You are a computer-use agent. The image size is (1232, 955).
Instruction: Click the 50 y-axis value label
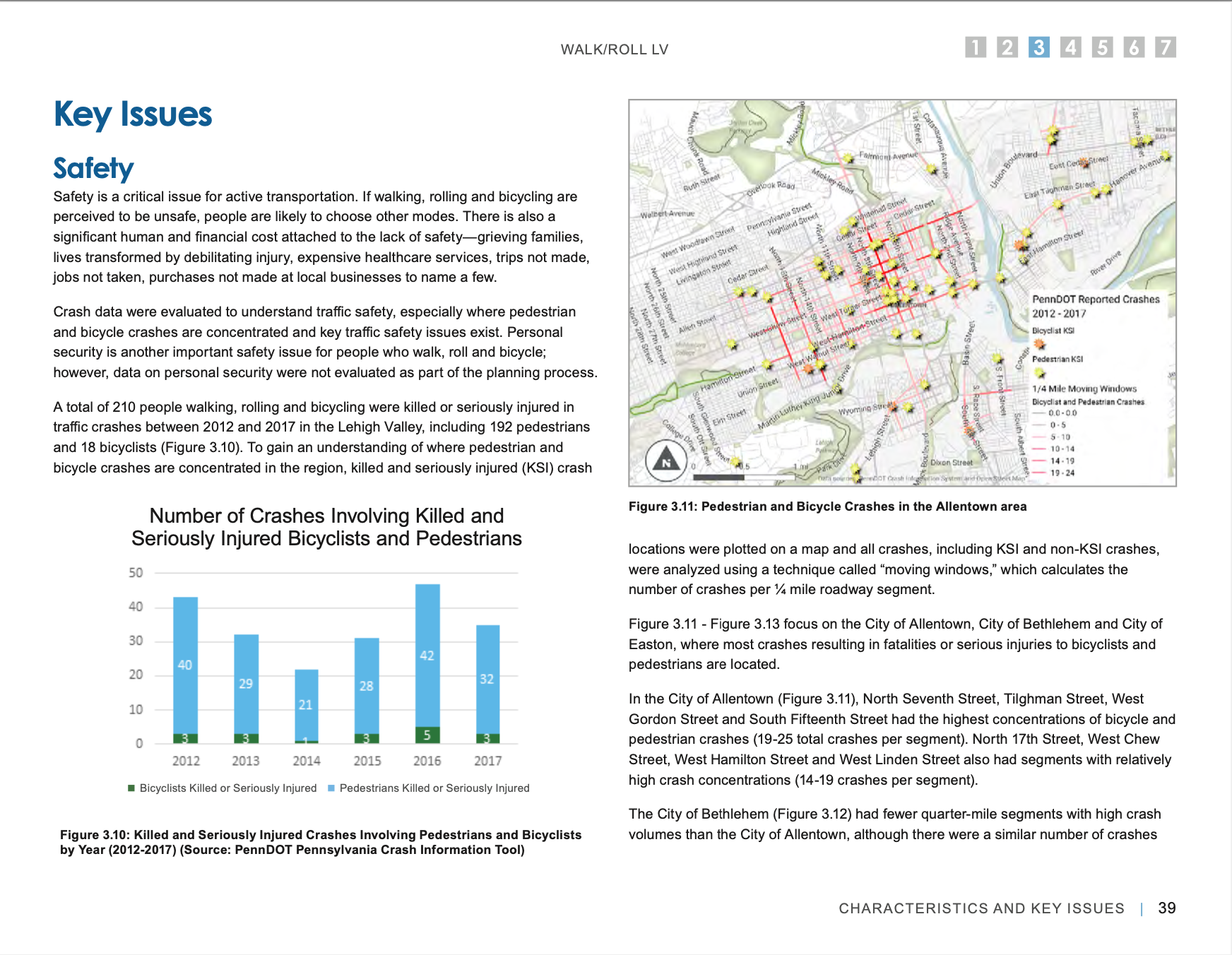pyautogui.click(x=136, y=573)
